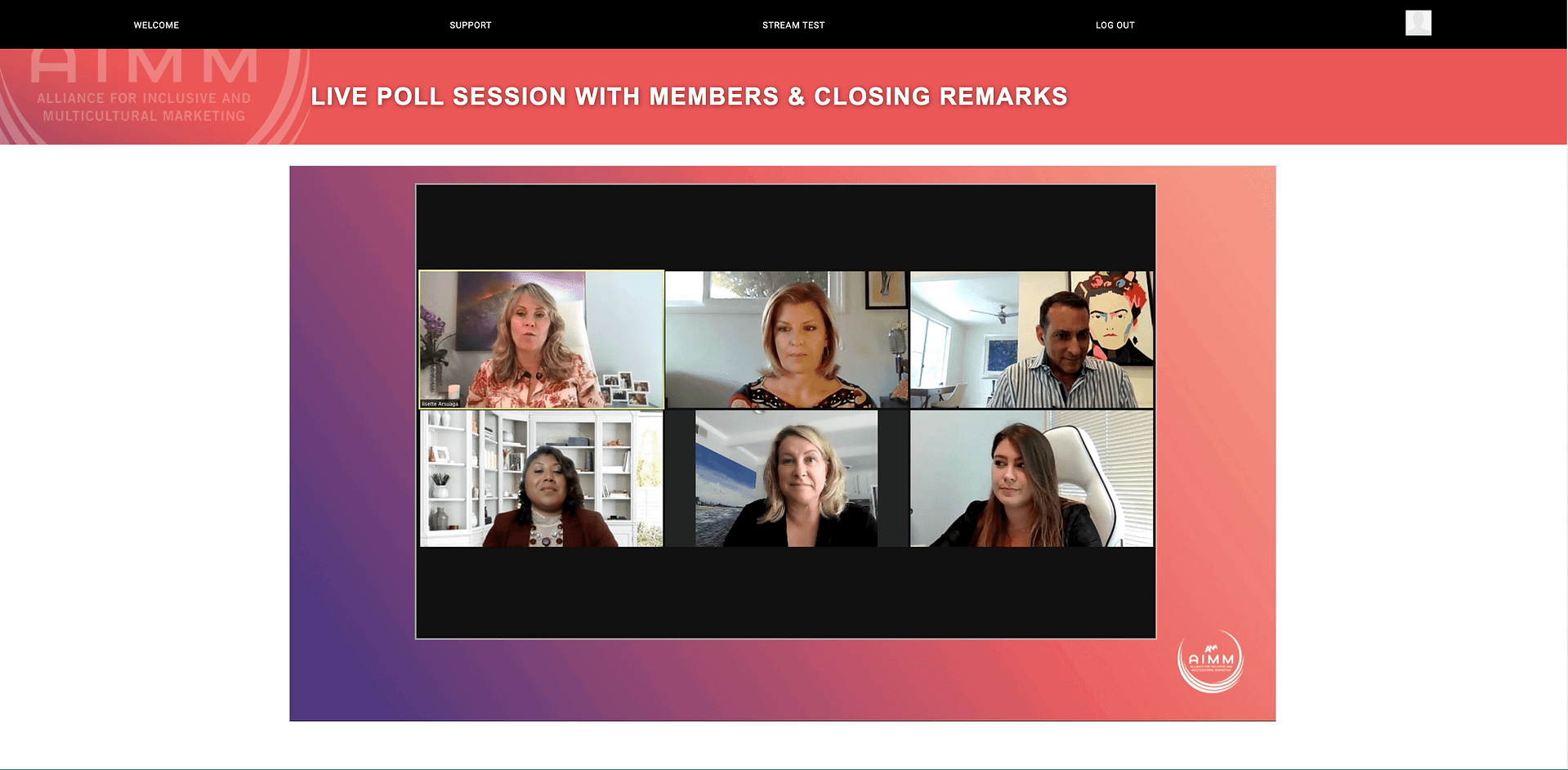Select the woman by white bookshelves tile
The height and width of the screenshot is (770, 1568).
pyautogui.click(x=542, y=478)
